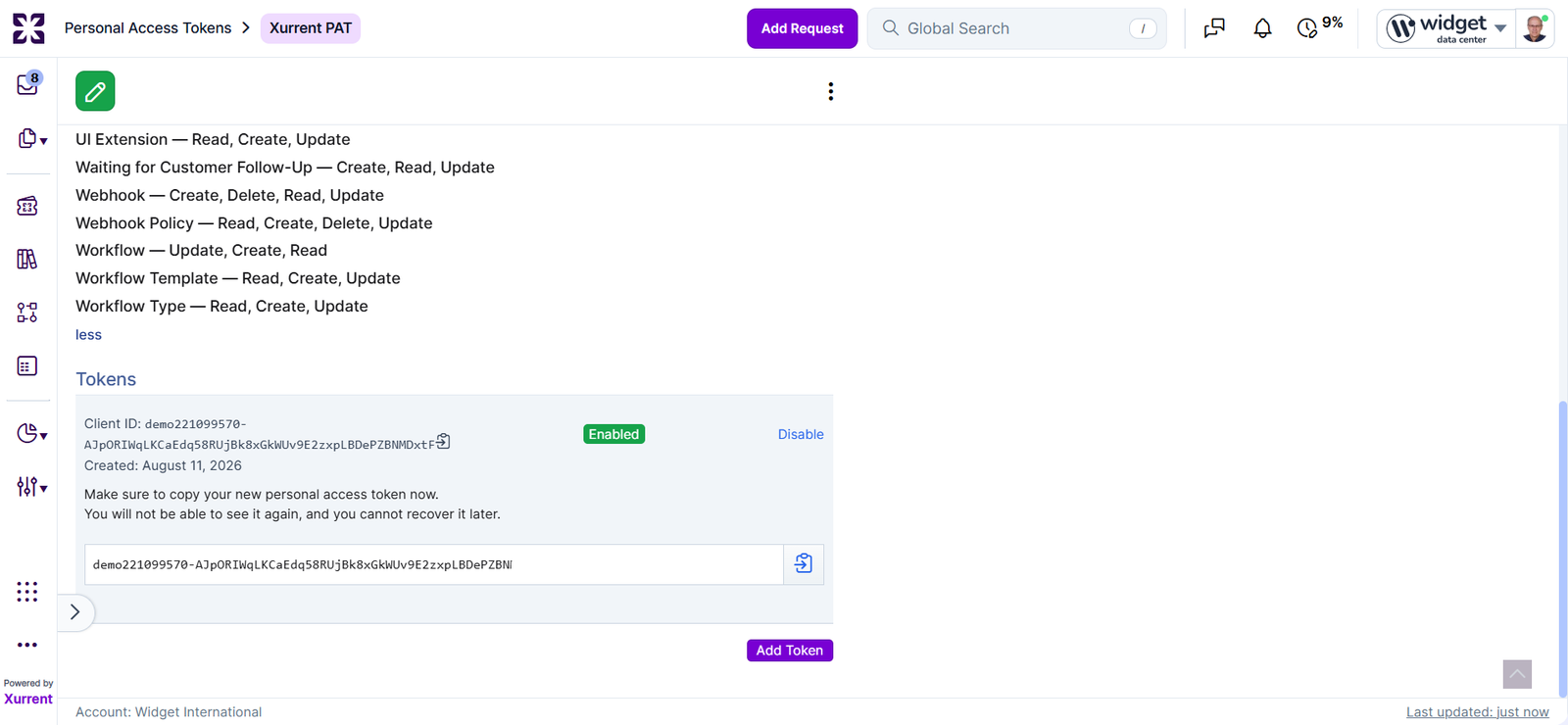Viewport: 1568px width, 725px height.
Task: Collapse the permissions list with 'less'
Action: pos(88,335)
